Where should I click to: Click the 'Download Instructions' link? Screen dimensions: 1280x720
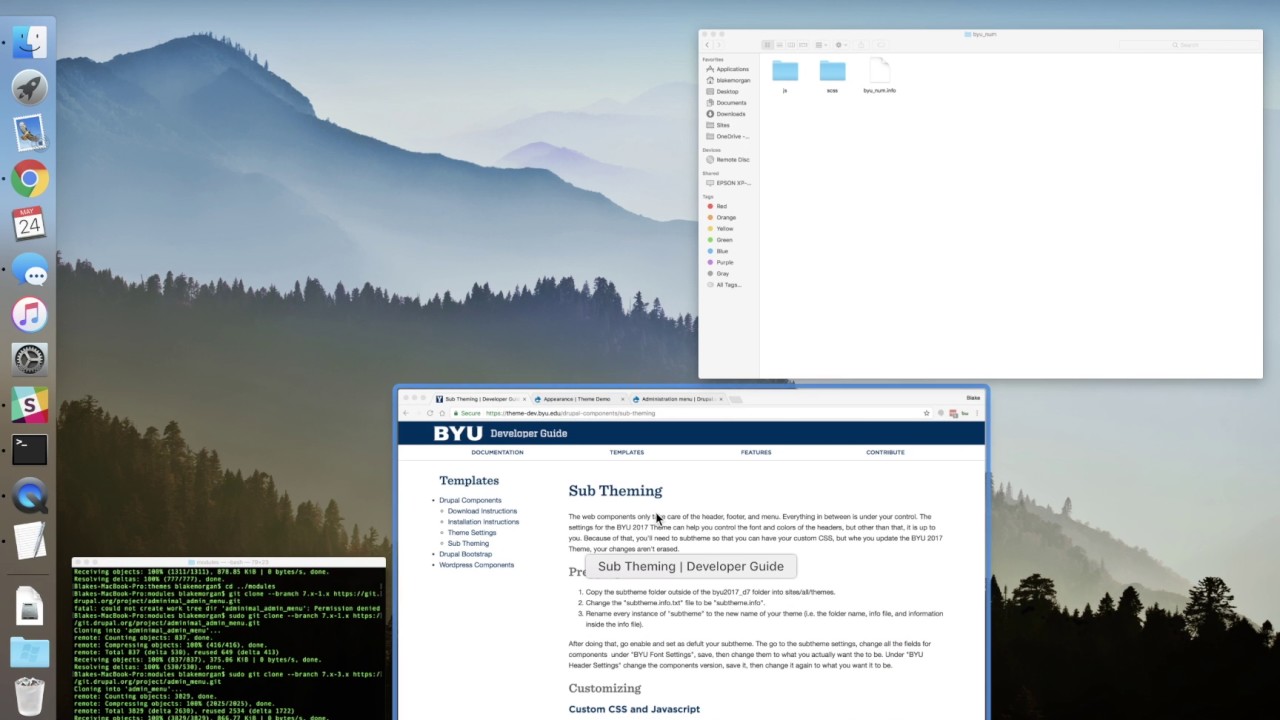[482, 511]
